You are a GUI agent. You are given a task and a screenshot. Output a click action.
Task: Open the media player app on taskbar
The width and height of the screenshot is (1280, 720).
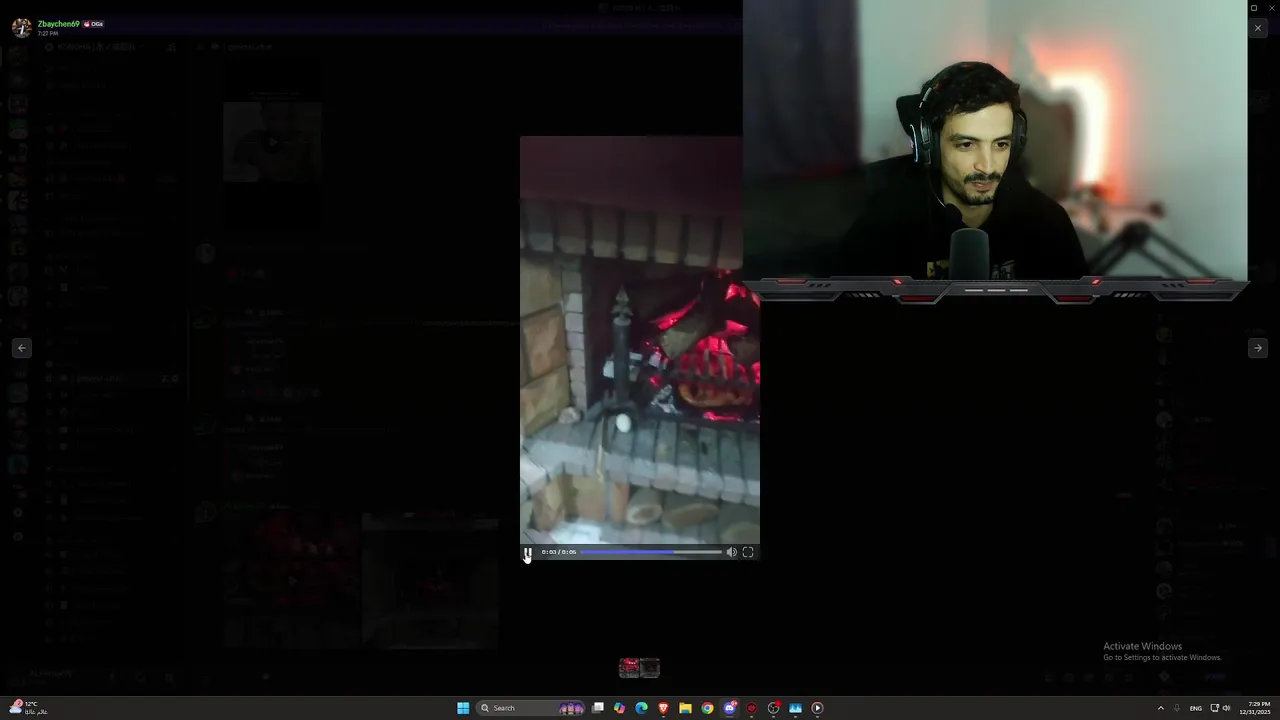[x=817, y=708]
